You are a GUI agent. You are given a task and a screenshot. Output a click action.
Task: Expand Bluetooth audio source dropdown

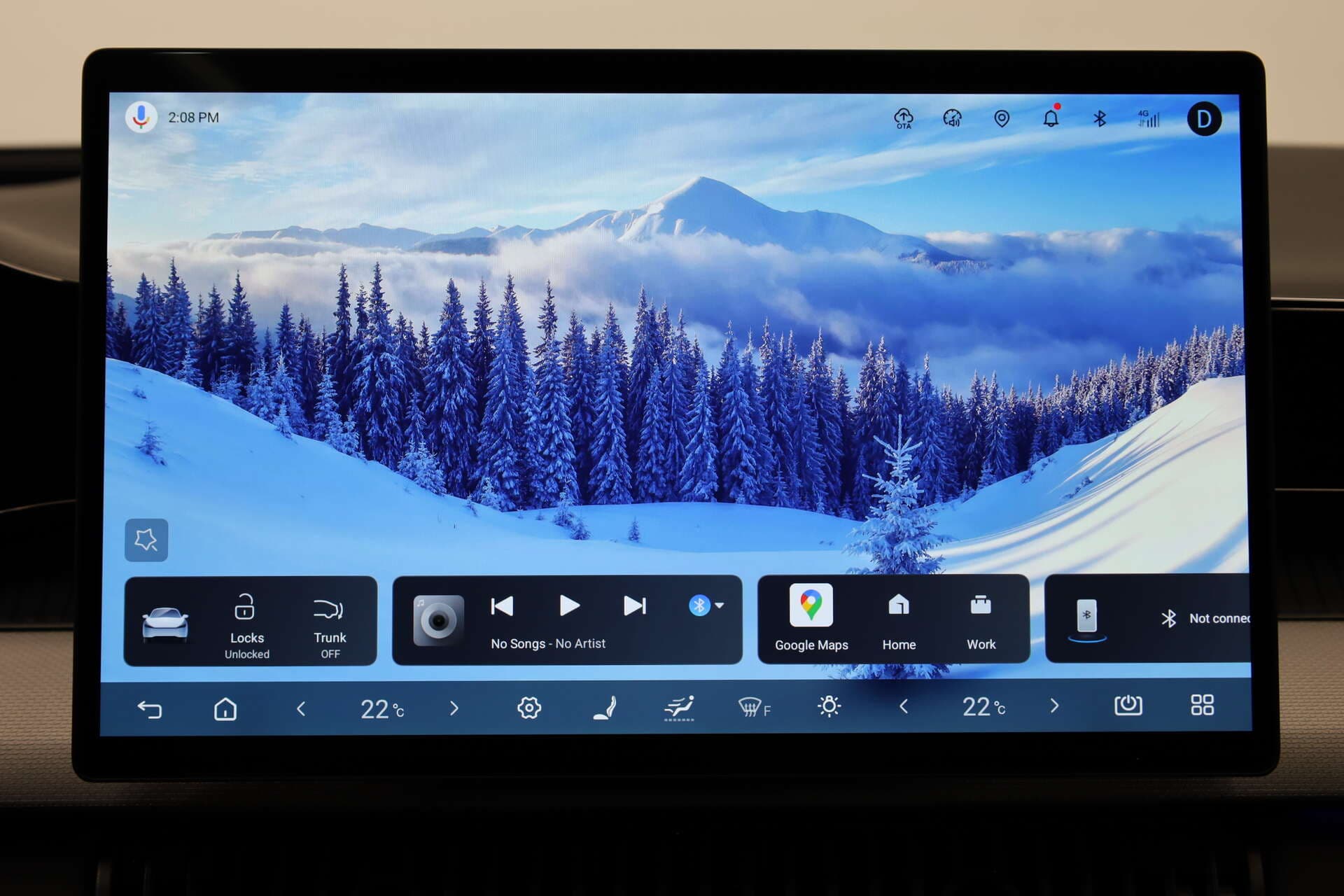pos(706,605)
